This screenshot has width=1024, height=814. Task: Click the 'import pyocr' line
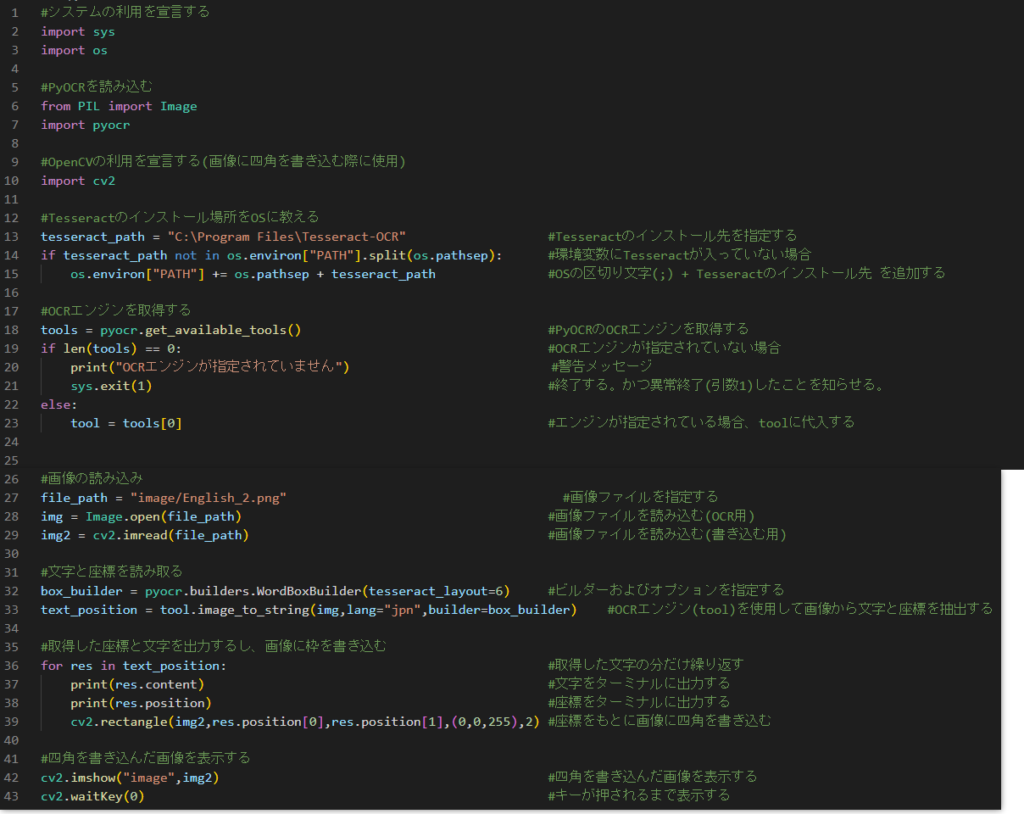85,125
